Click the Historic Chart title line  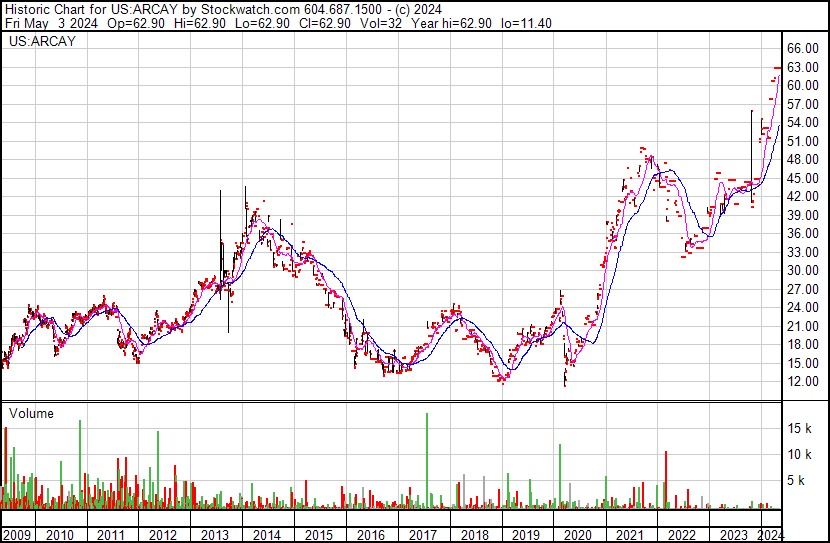pos(223,9)
